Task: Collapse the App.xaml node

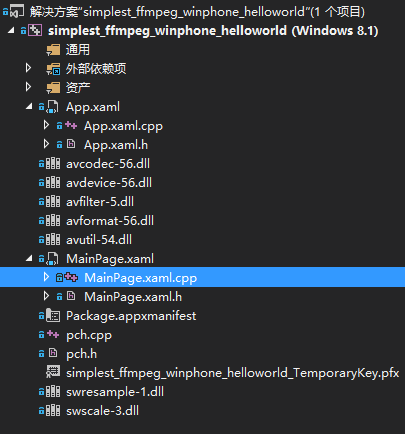Action: pos(29,107)
